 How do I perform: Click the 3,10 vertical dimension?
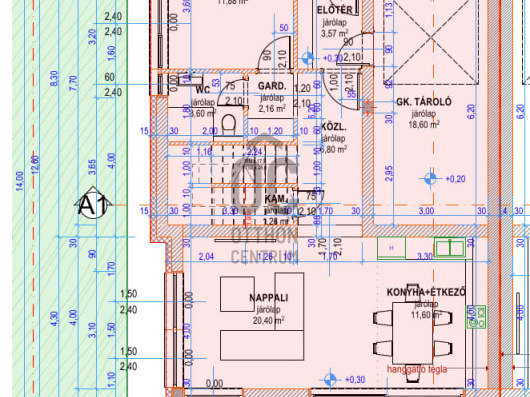[x=93, y=330]
